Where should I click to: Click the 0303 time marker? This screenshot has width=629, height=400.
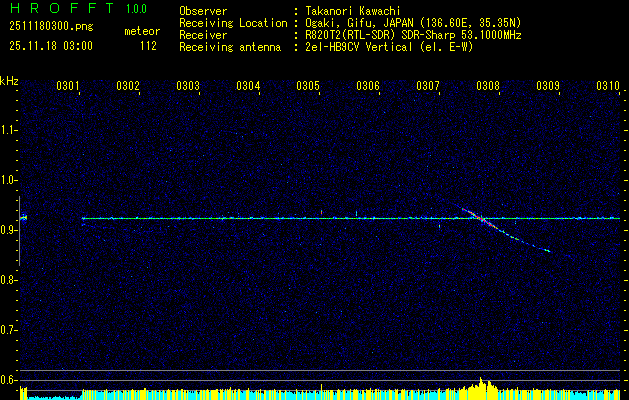pos(188,85)
